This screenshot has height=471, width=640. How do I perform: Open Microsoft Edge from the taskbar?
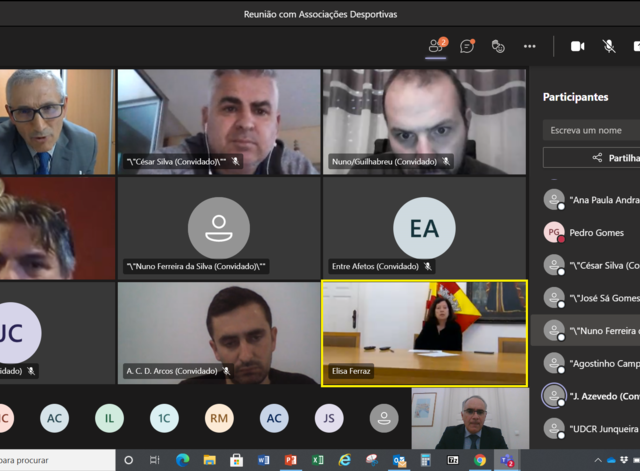click(182, 460)
